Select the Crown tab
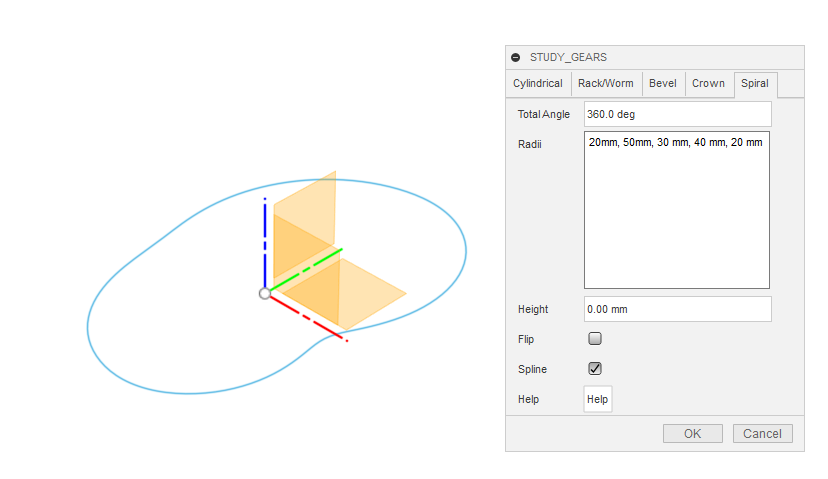The height and width of the screenshot is (479, 828). 708,84
